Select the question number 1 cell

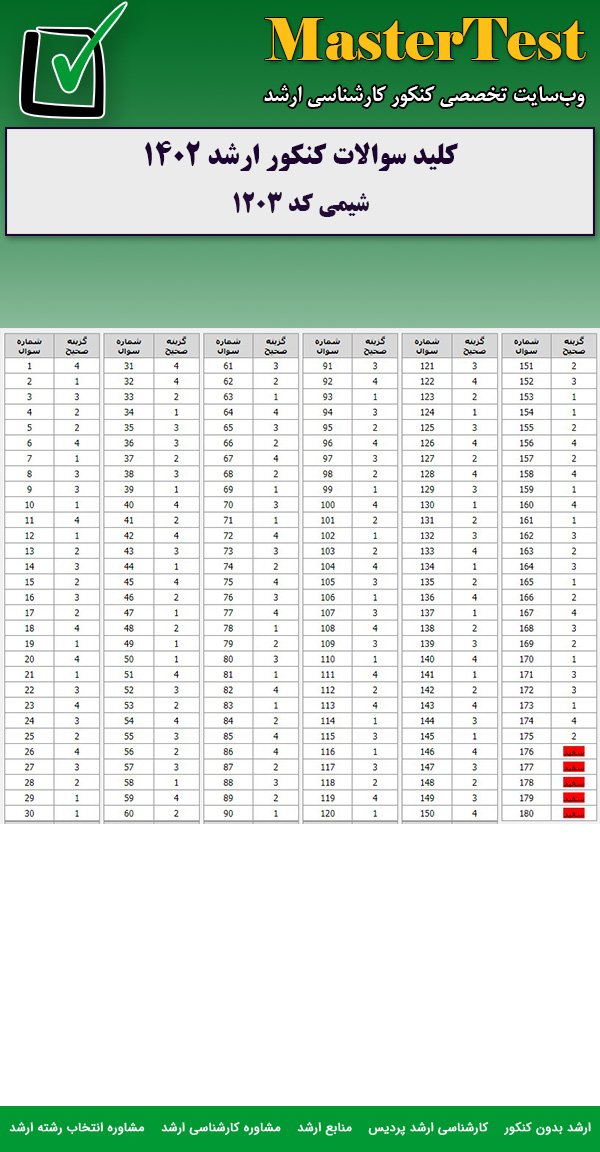[30, 366]
